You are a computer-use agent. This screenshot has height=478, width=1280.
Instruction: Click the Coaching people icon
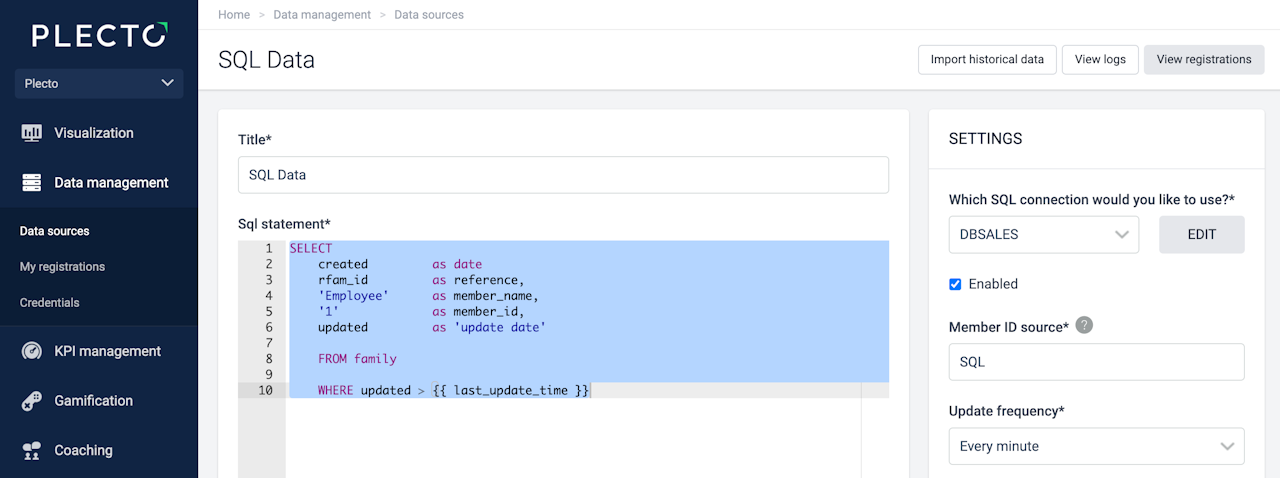coord(32,450)
